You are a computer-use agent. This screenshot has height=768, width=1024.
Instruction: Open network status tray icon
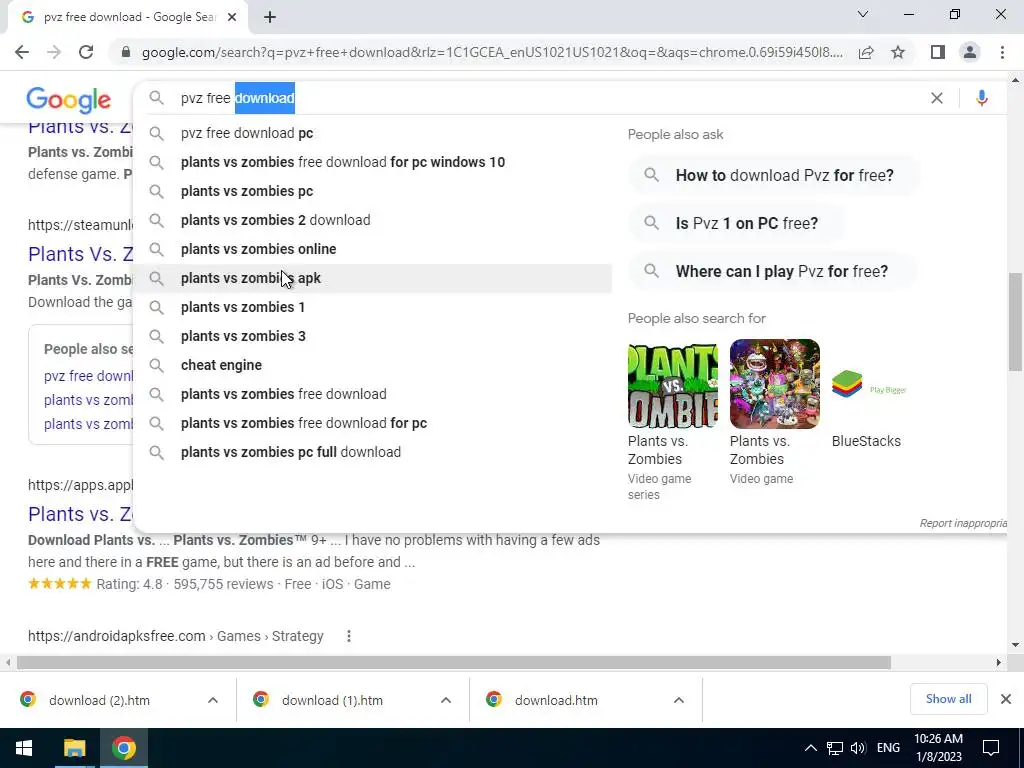point(835,748)
